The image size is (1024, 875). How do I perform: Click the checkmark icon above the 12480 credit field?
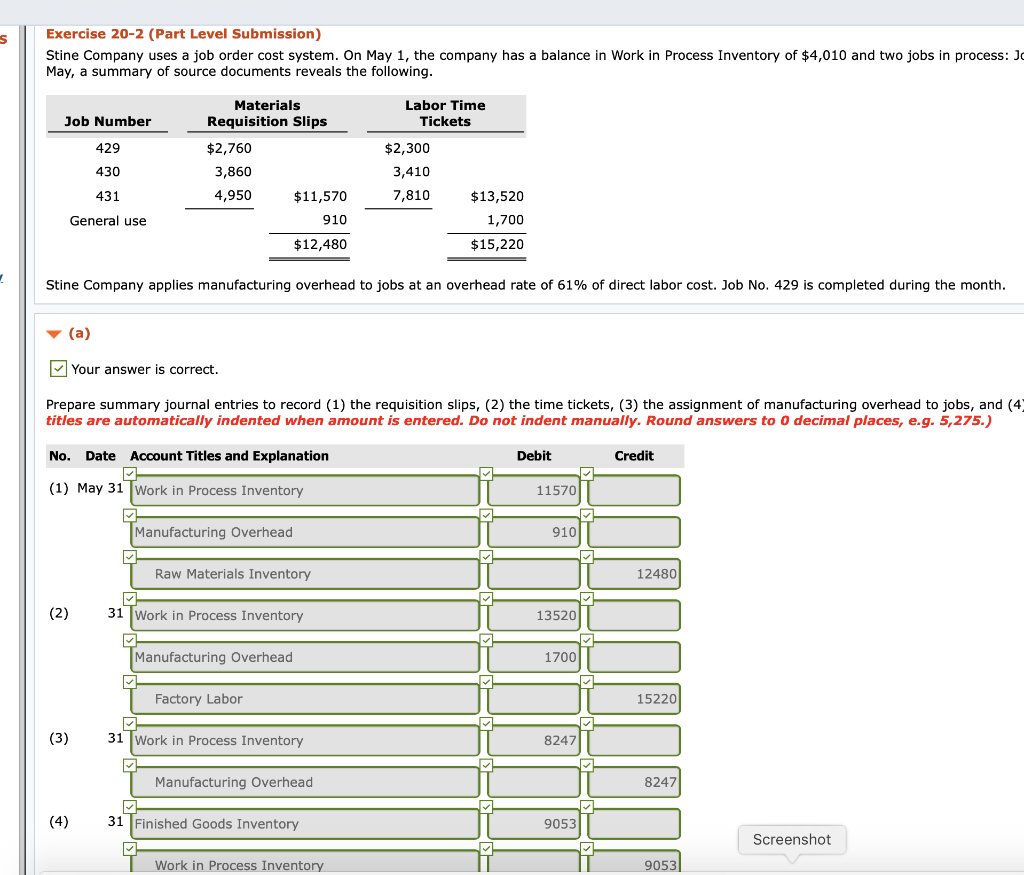[587, 557]
